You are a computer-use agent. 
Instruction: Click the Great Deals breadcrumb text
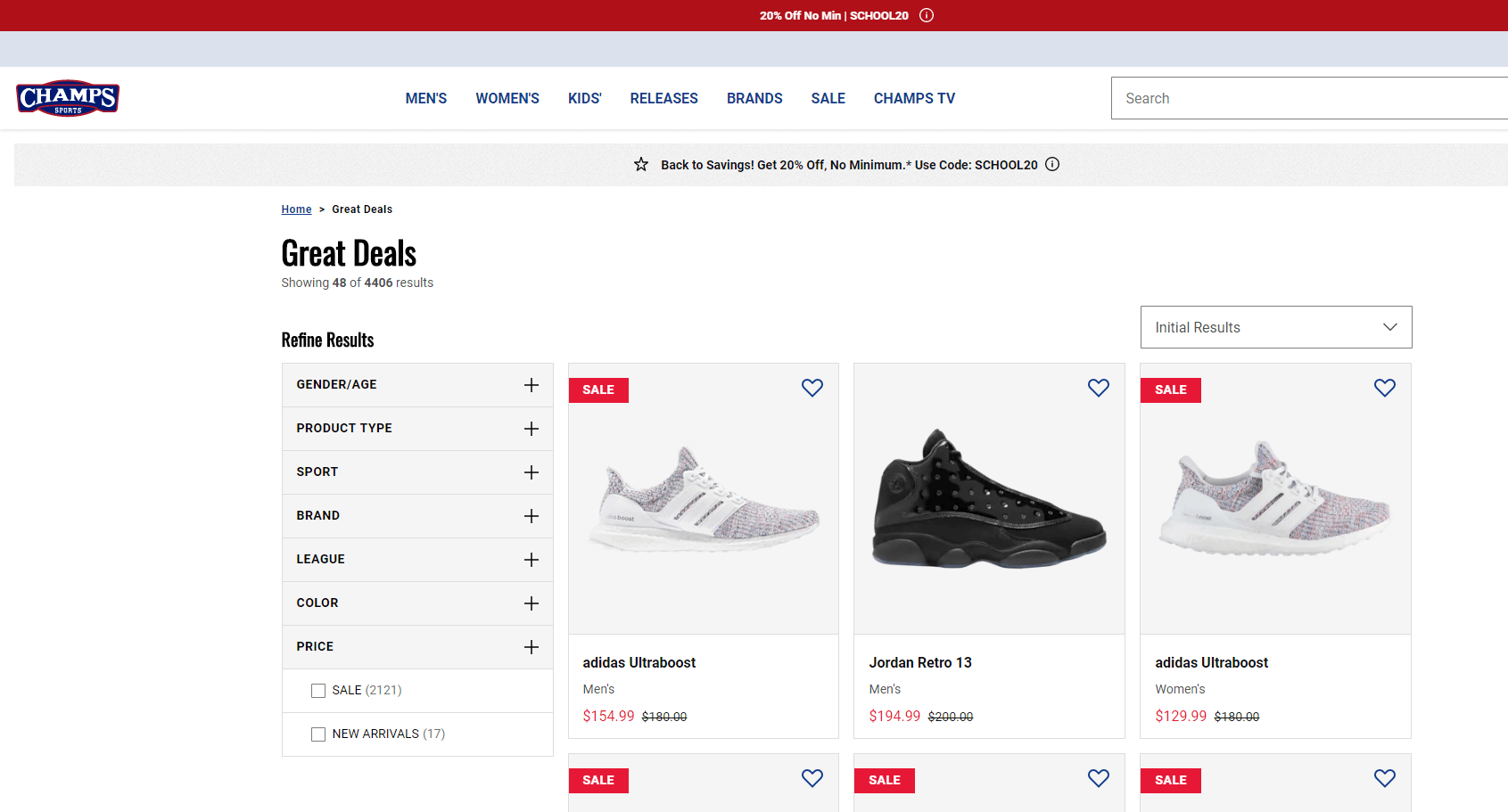(x=362, y=209)
